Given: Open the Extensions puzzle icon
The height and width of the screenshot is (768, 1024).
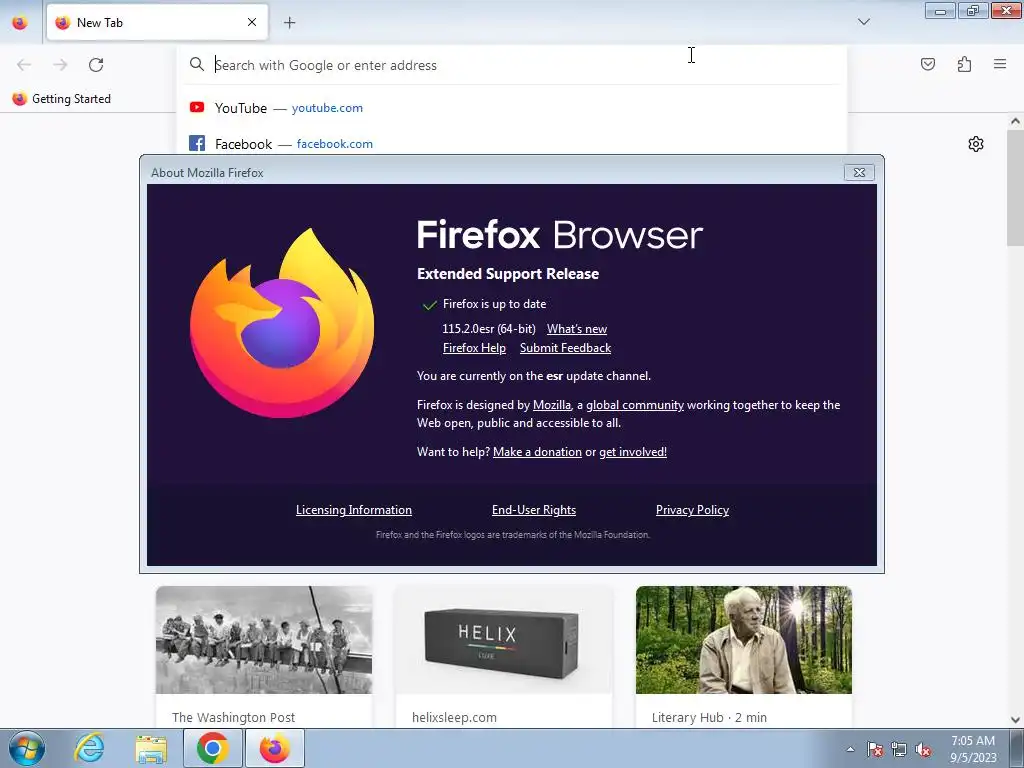Looking at the screenshot, I should tap(964, 64).
